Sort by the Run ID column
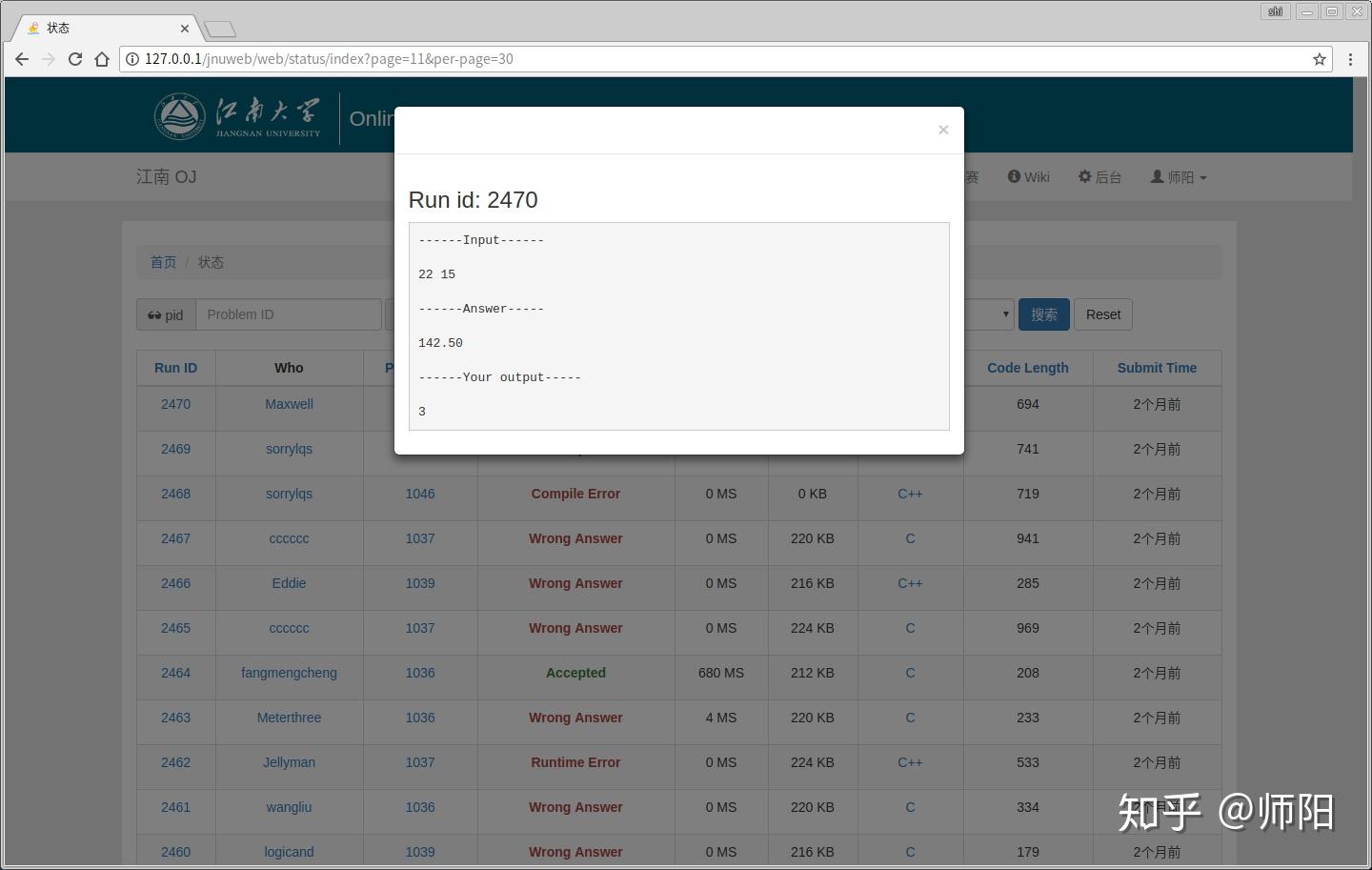Screen dimensions: 1372x870 [x=175, y=368]
